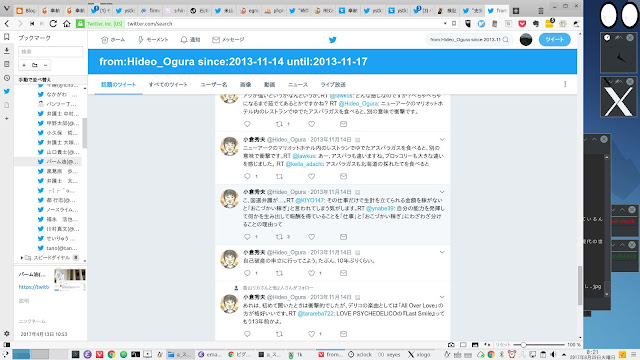The height and width of the screenshot is (360, 640).
Task: Open the Twitter web panel icon in the side panel
Action: coord(7,91)
